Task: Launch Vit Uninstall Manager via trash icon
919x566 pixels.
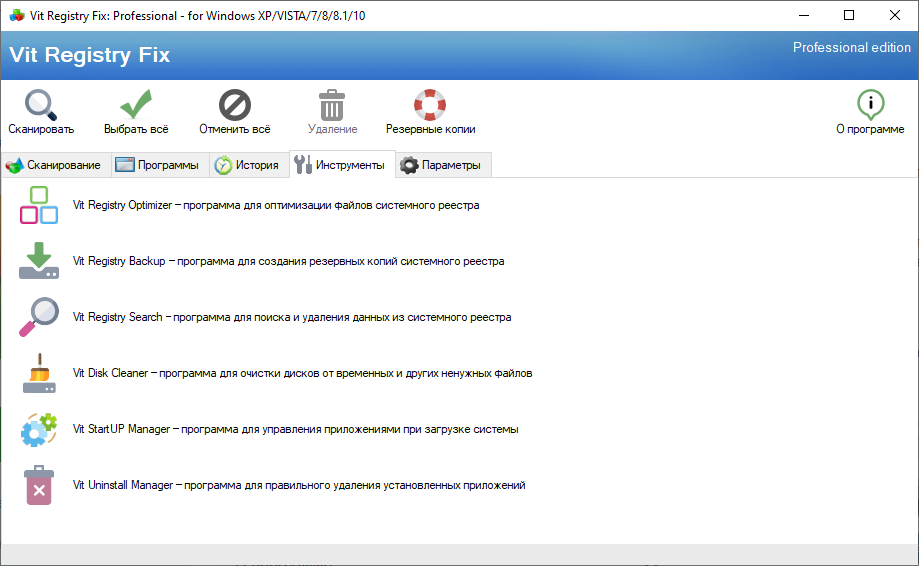Action: [39, 485]
